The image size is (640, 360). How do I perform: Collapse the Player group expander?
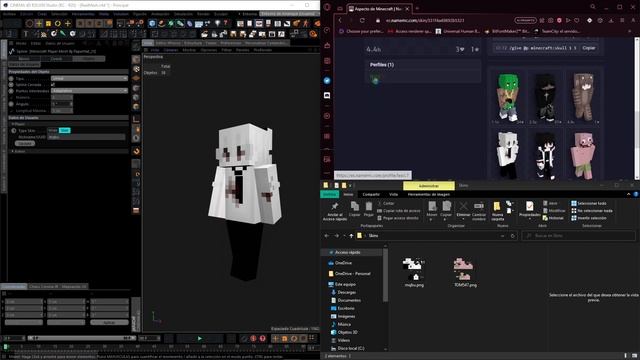pyautogui.click(x=13, y=124)
